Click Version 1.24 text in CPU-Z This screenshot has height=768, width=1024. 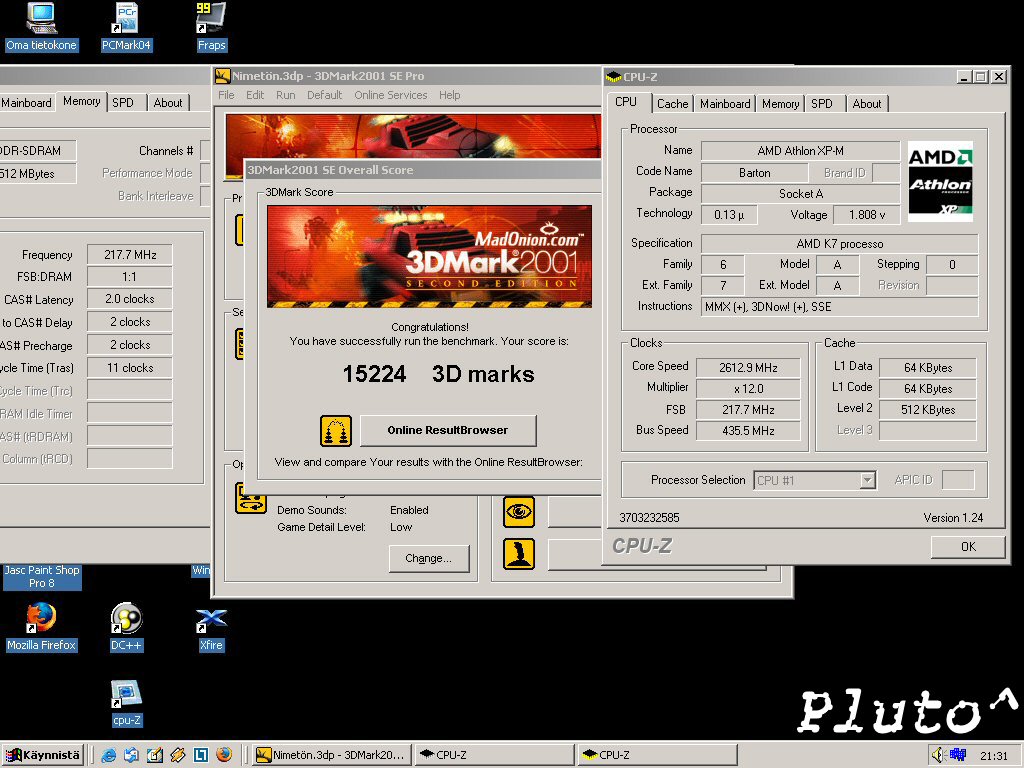click(x=953, y=518)
